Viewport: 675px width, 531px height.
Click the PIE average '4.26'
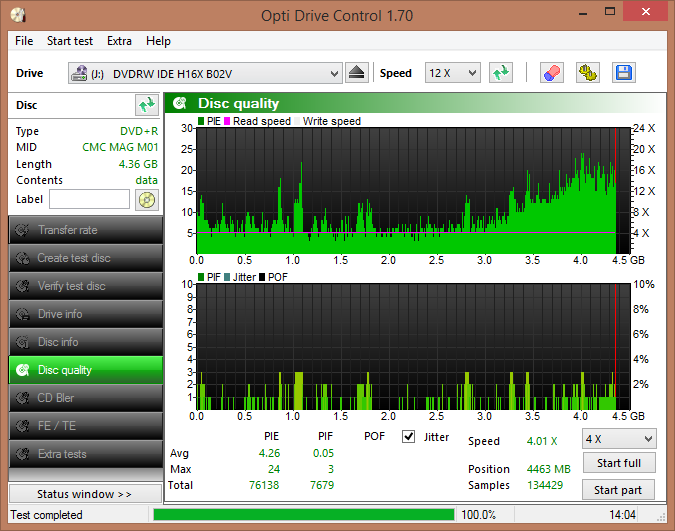tap(269, 453)
